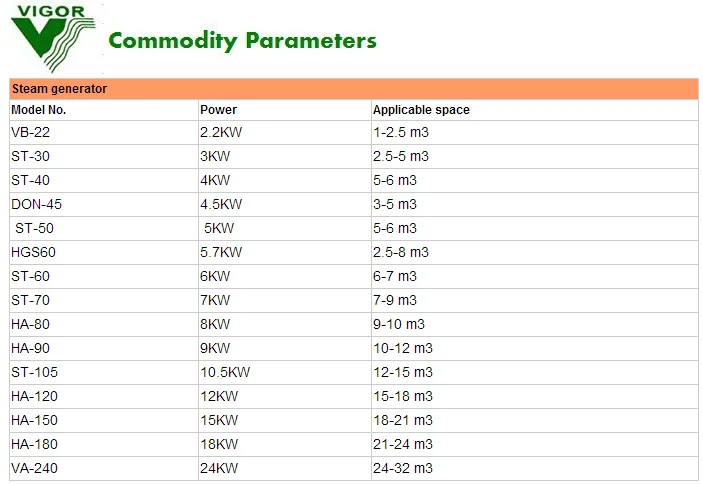Click the Vigor logo icon
Screen dimensions: 703x484
tap(53, 38)
